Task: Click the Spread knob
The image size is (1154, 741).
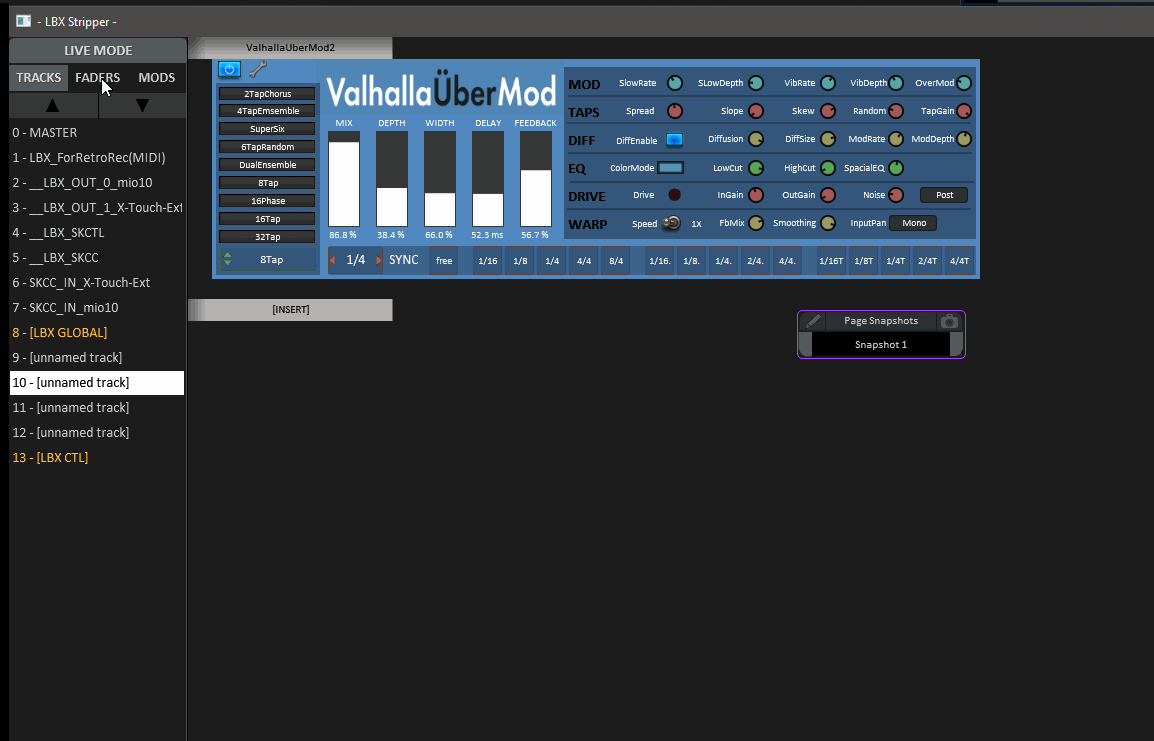Action: (x=675, y=111)
